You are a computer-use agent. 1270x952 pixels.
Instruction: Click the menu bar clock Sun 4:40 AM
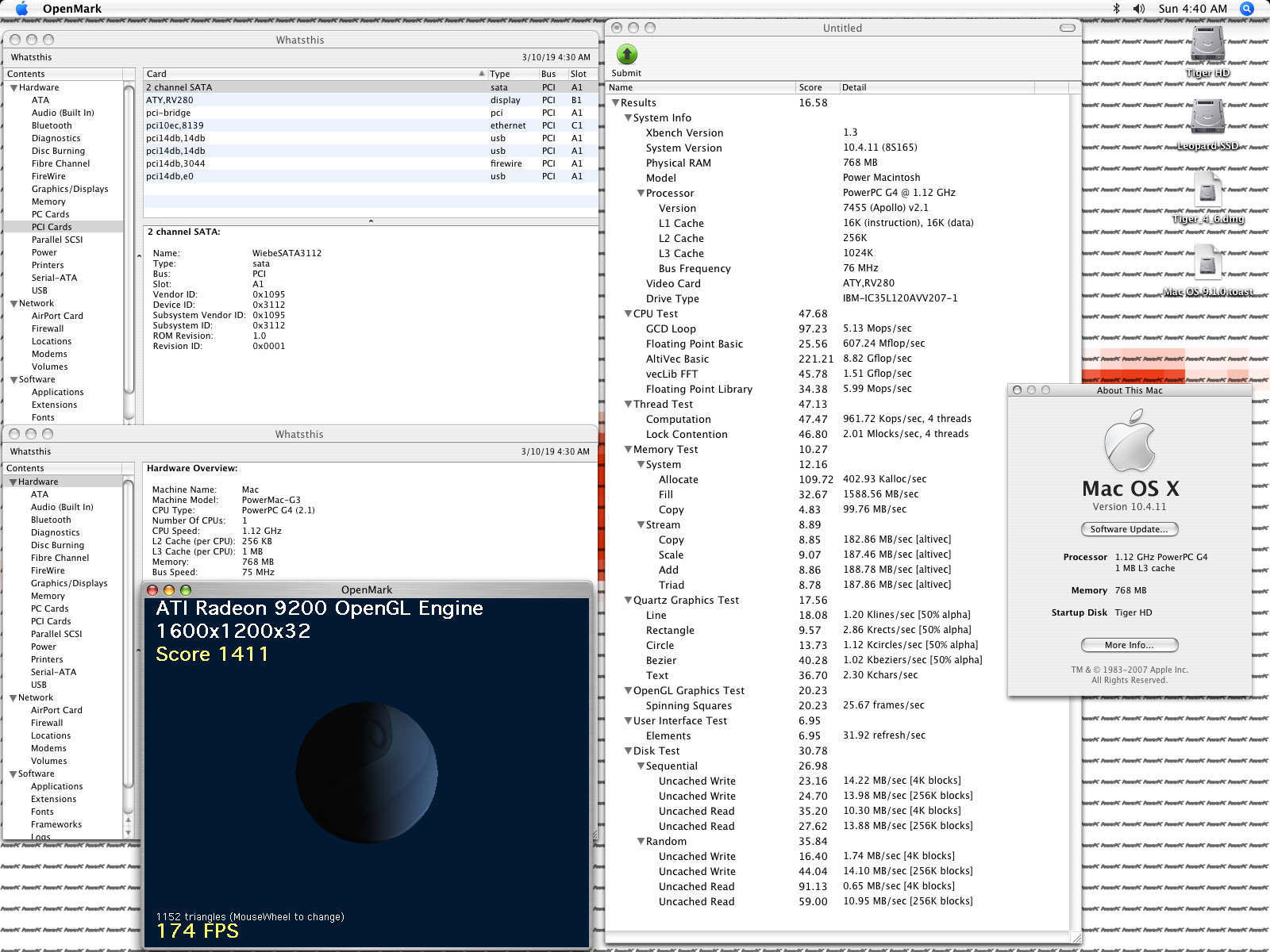pyautogui.click(x=1192, y=9)
